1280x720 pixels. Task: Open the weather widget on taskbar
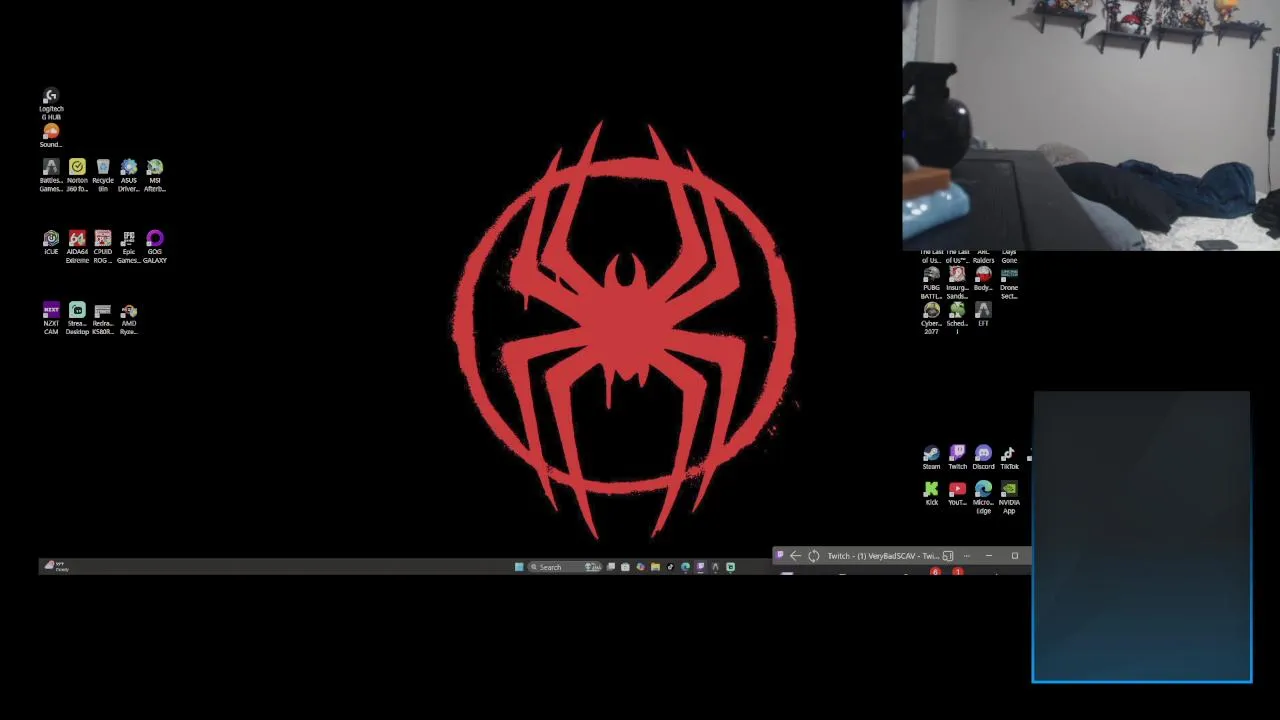point(56,567)
